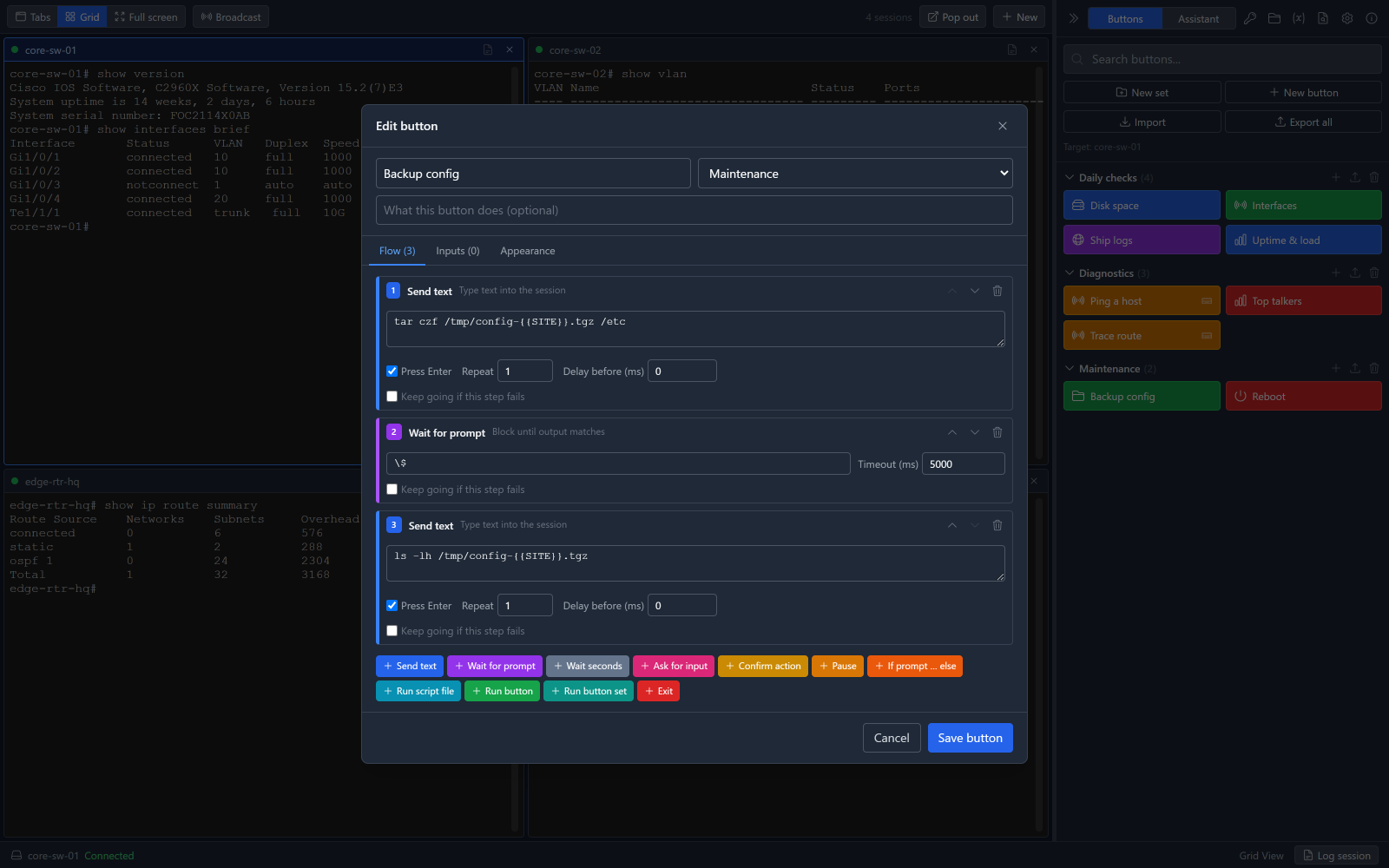This screenshot has width=1389, height=868.
Task: Add a Wait for prompt step
Action: point(495,666)
